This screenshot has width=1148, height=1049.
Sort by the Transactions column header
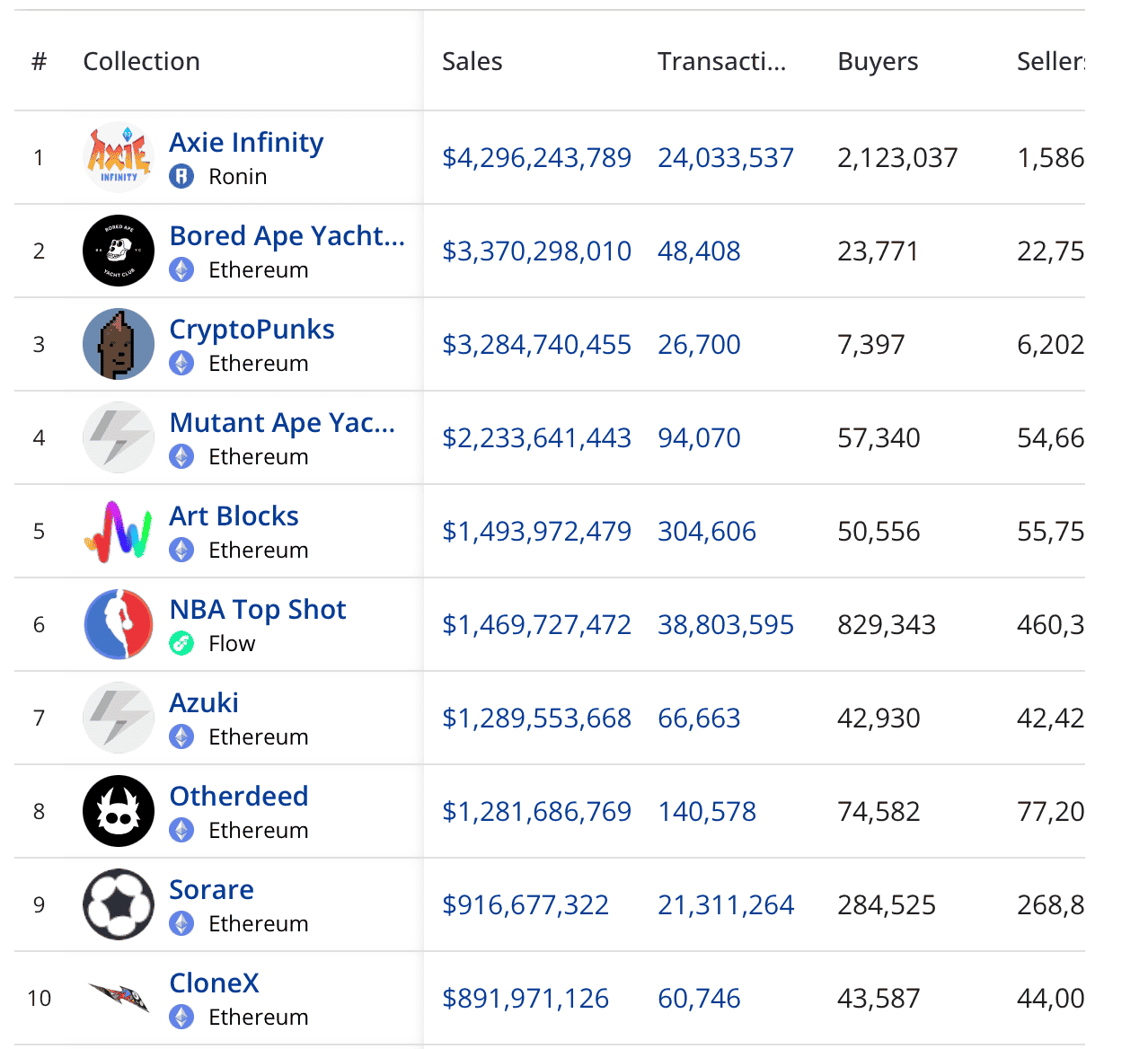pos(721,62)
